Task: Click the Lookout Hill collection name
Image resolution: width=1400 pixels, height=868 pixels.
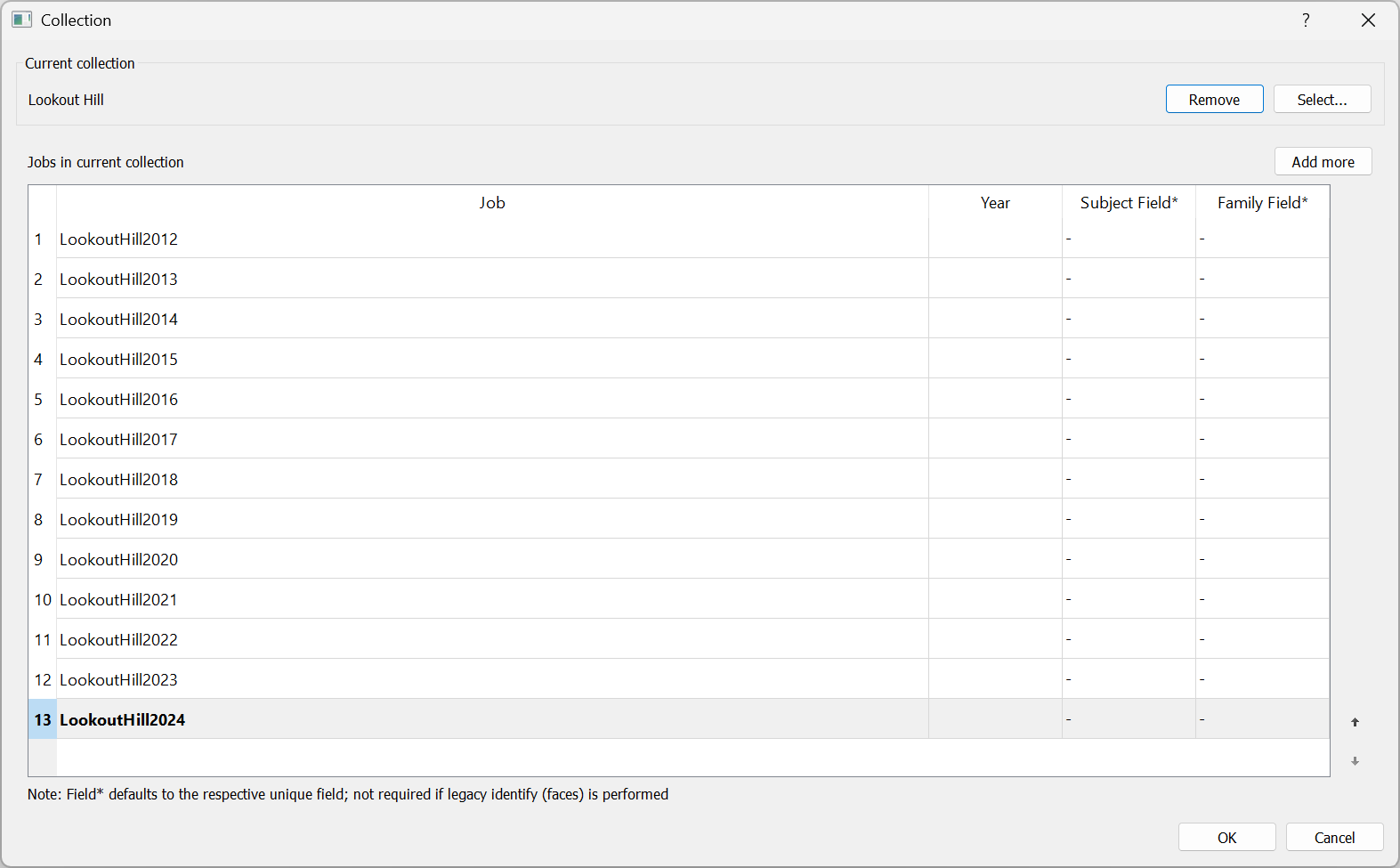Action: pyautogui.click(x=66, y=100)
